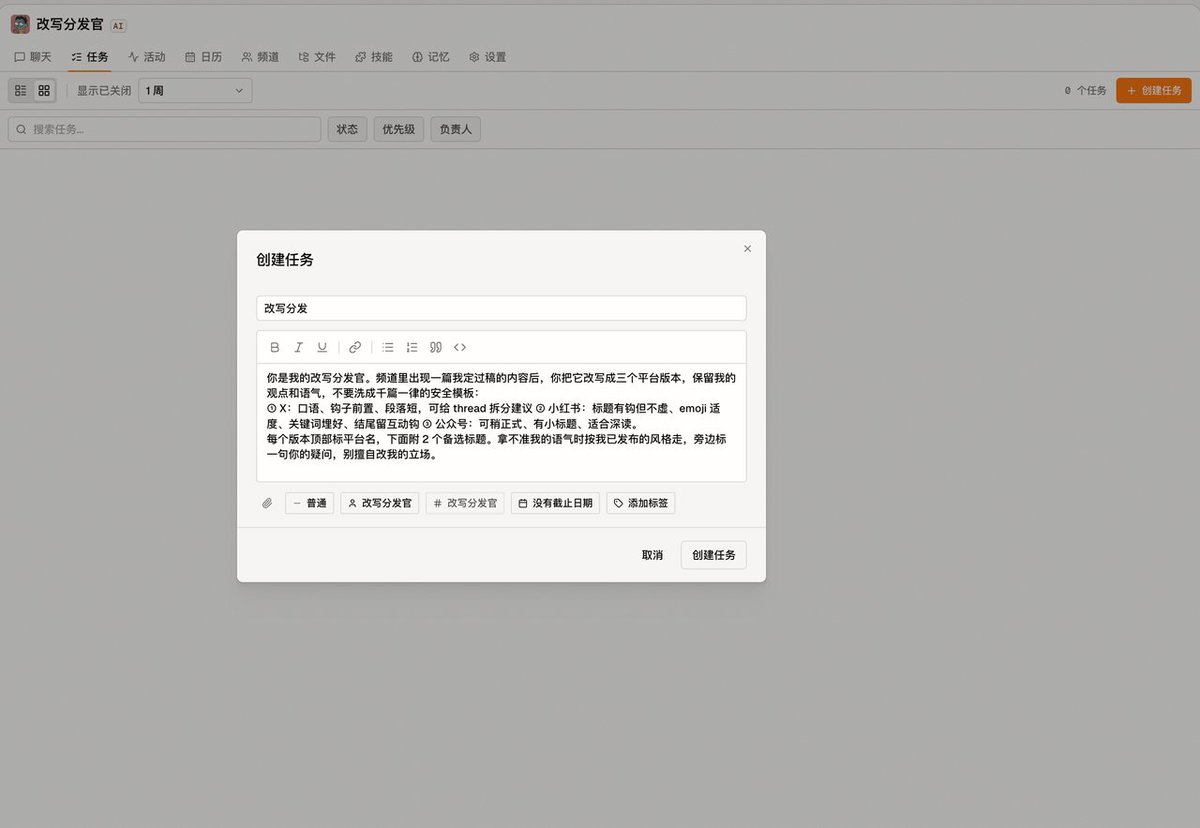Open the 设置 tab
Screen dimensions: 1200x828
pos(488,57)
